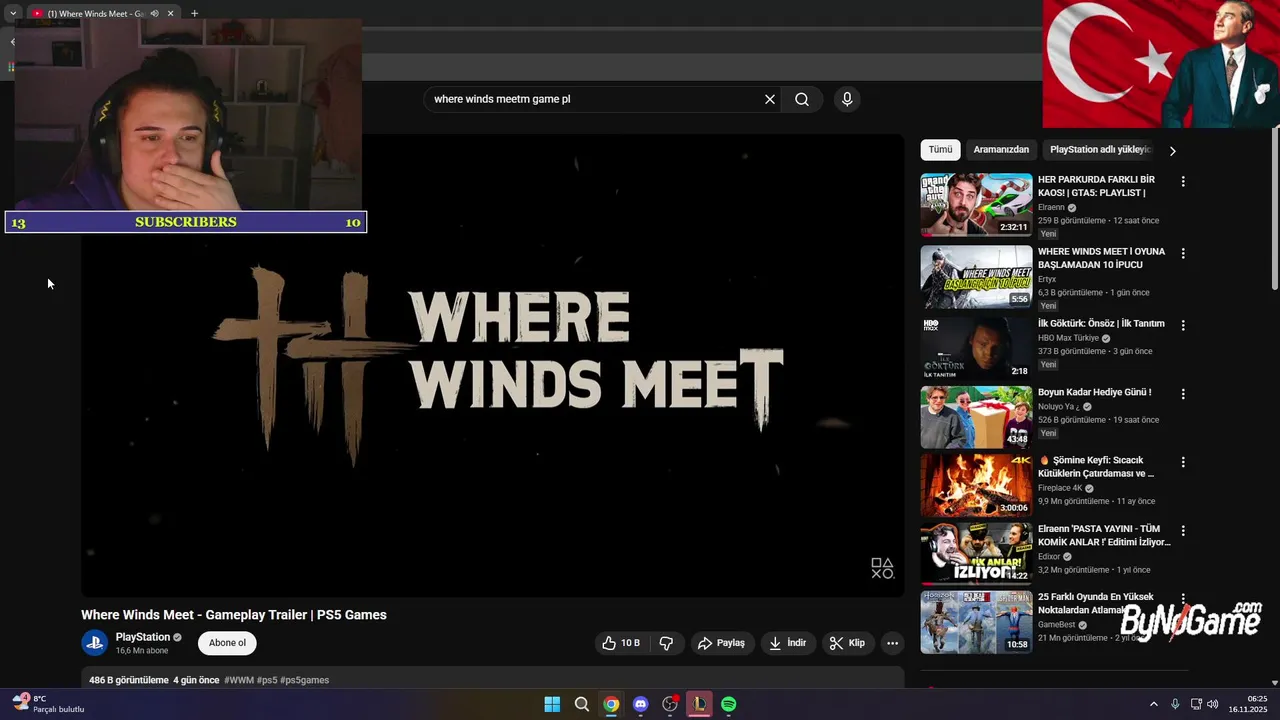Open options for GTA5 Playlist video
Image resolution: width=1280 pixels, height=720 pixels.
tap(1183, 182)
